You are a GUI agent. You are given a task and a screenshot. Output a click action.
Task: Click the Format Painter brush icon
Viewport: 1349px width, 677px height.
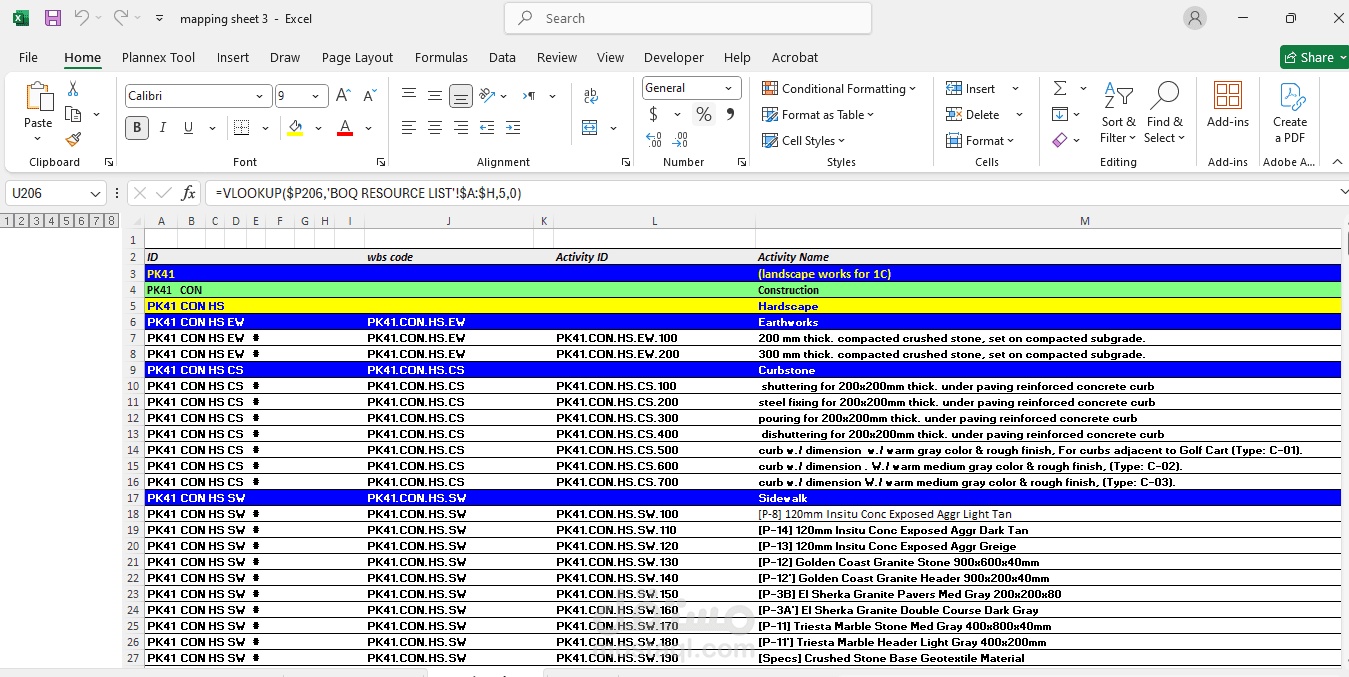[73, 139]
